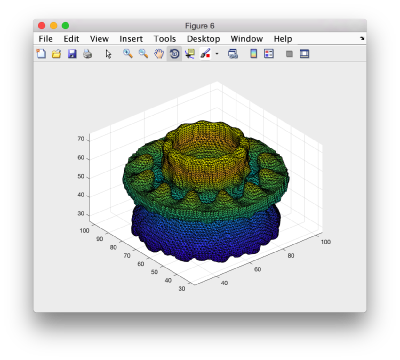Click the yellow top of the 3D surface

pos(204,152)
